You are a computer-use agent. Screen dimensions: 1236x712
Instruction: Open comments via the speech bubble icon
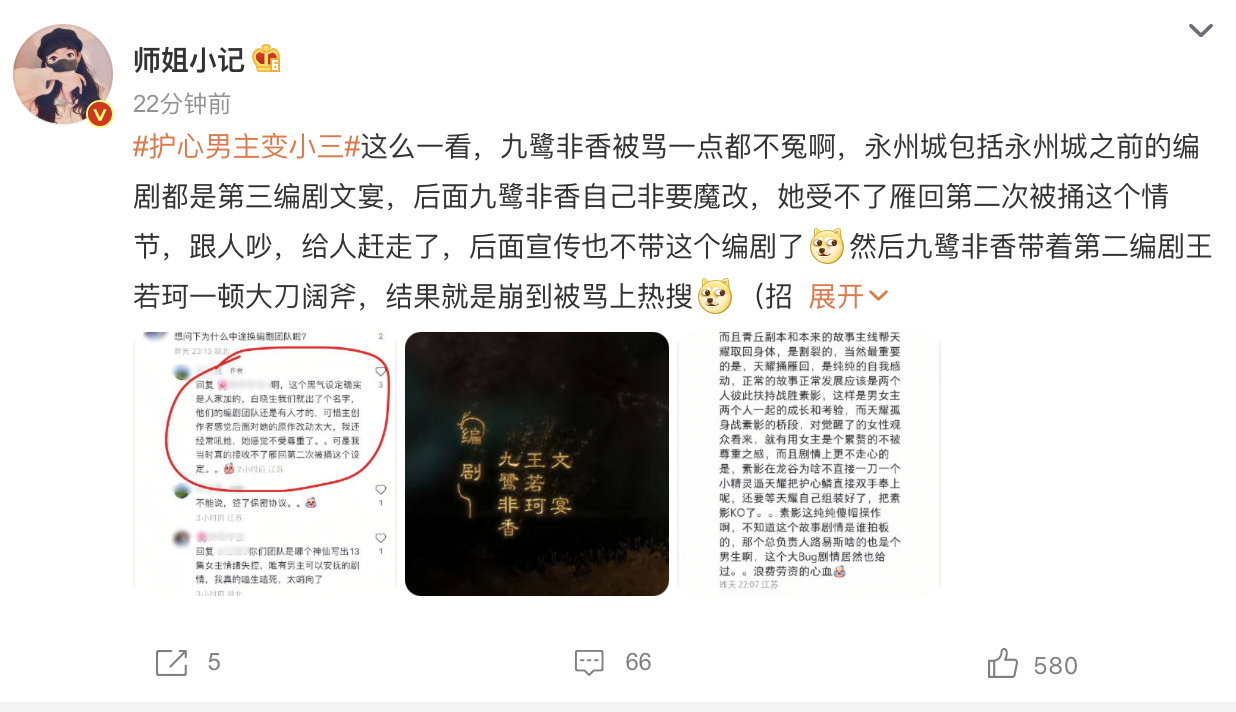tap(590, 662)
